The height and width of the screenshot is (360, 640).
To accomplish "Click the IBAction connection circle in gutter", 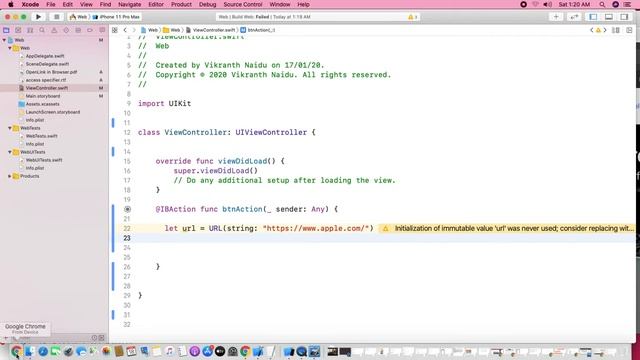I will 127,209.
